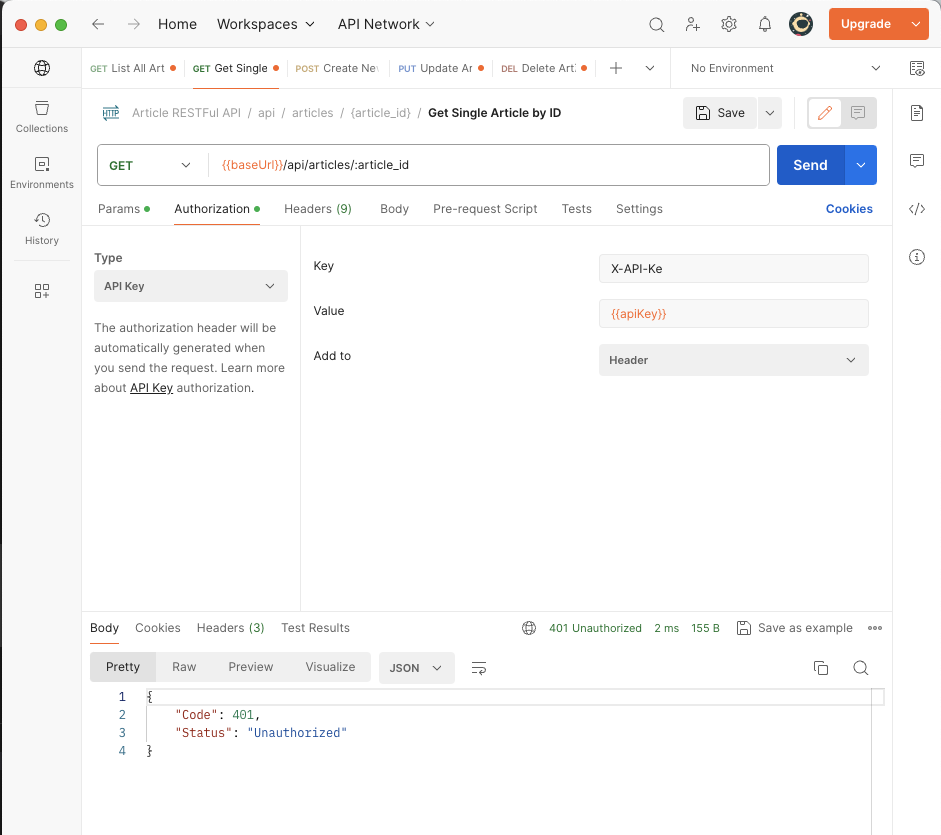Open the tabs overflow chevron
941x835 pixels.
click(x=650, y=68)
